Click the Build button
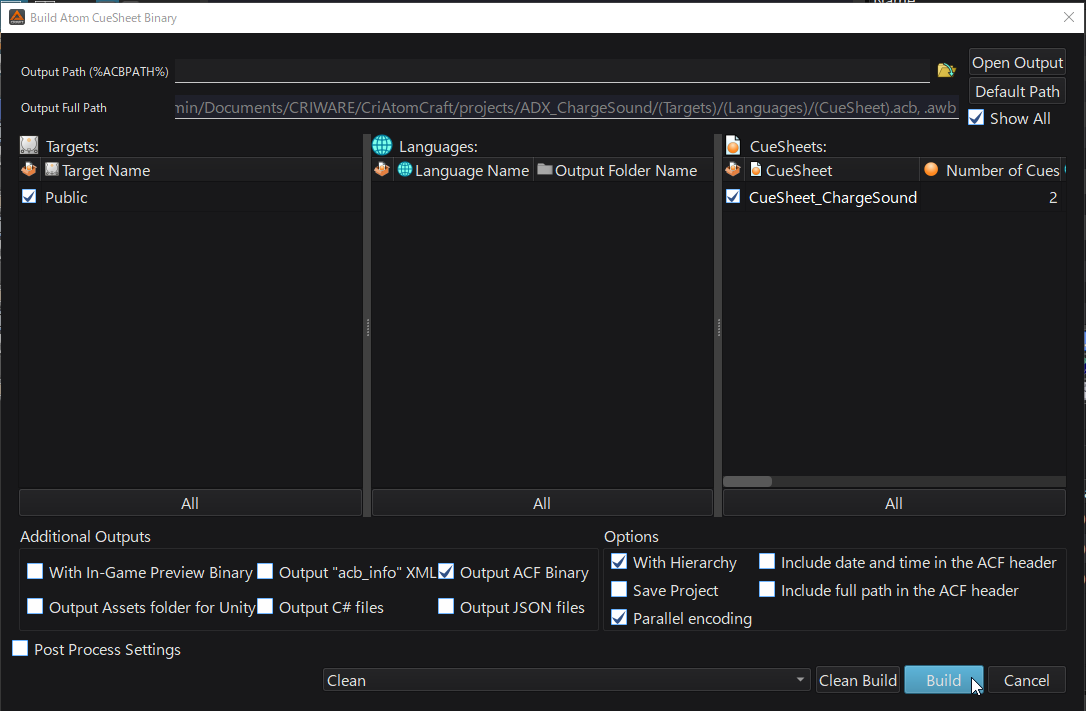The height and width of the screenshot is (711, 1086). tap(943, 680)
